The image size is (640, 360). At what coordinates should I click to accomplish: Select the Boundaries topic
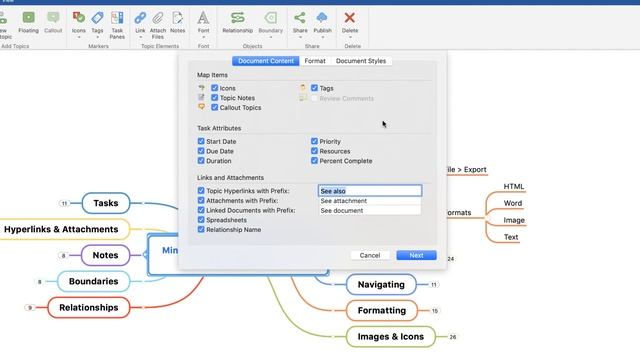point(93,281)
